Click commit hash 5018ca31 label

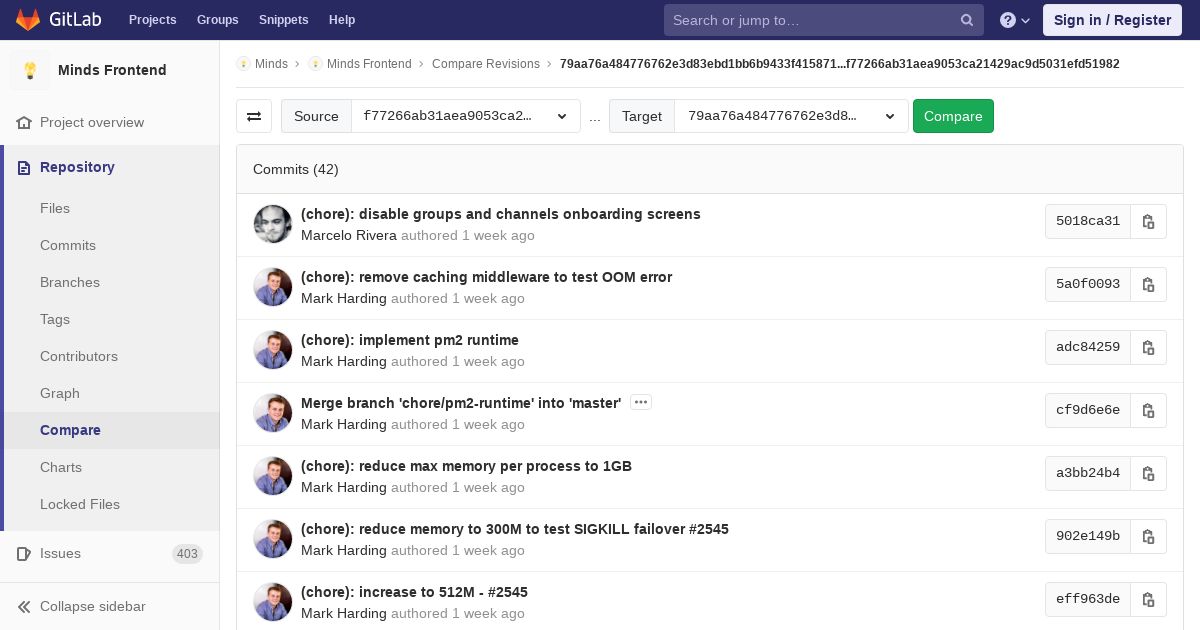point(1088,221)
